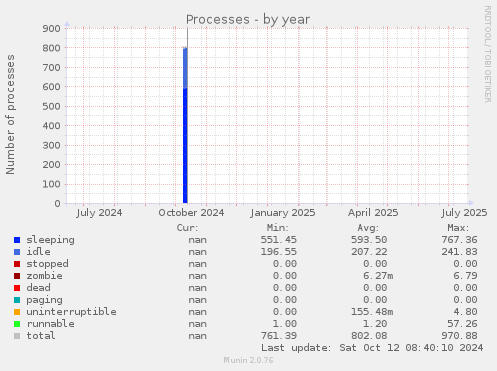This screenshot has height=371, width=497.
Task: Click sleeping min value 551.45
Action: (279, 240)
